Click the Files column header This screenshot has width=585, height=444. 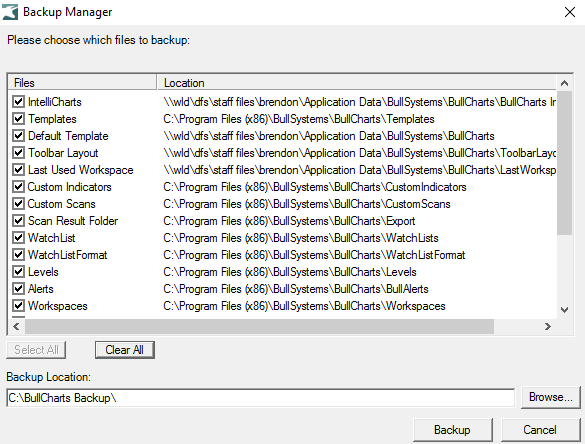82,82
